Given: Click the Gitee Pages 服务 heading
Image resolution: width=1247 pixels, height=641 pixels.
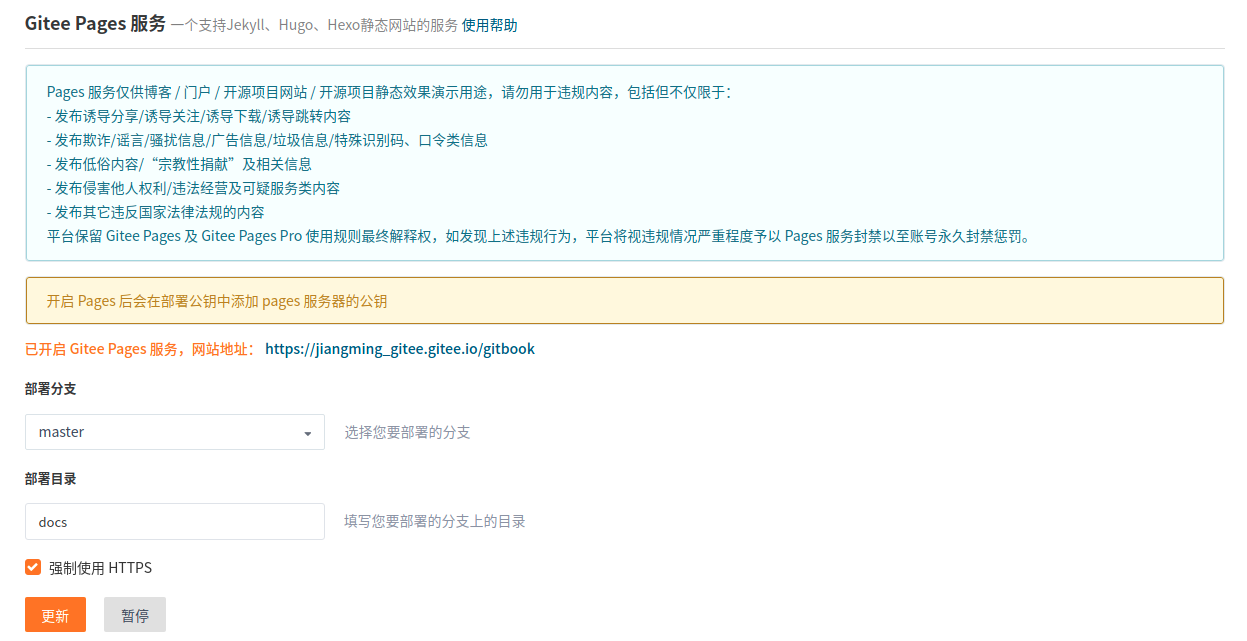Looking at the screenshot, I should pyautogui.click(x=95, y=23).
